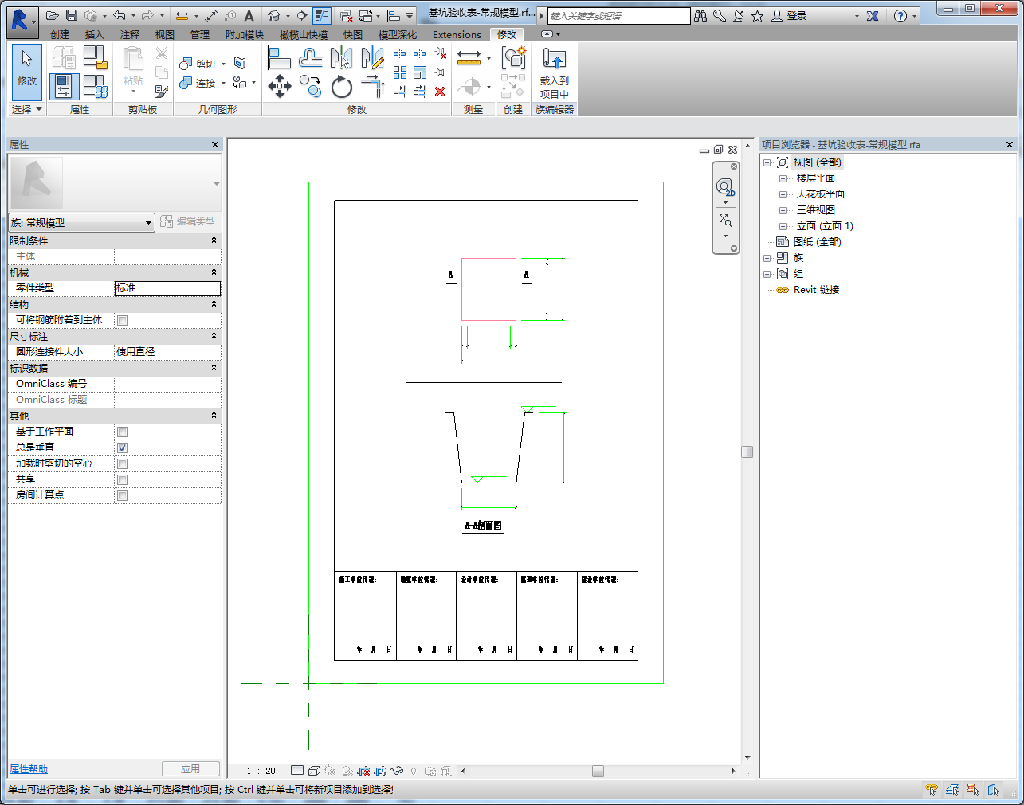Click the Align tool icon in Modify panel
The image size is (1024, 805).
[279, 58]
